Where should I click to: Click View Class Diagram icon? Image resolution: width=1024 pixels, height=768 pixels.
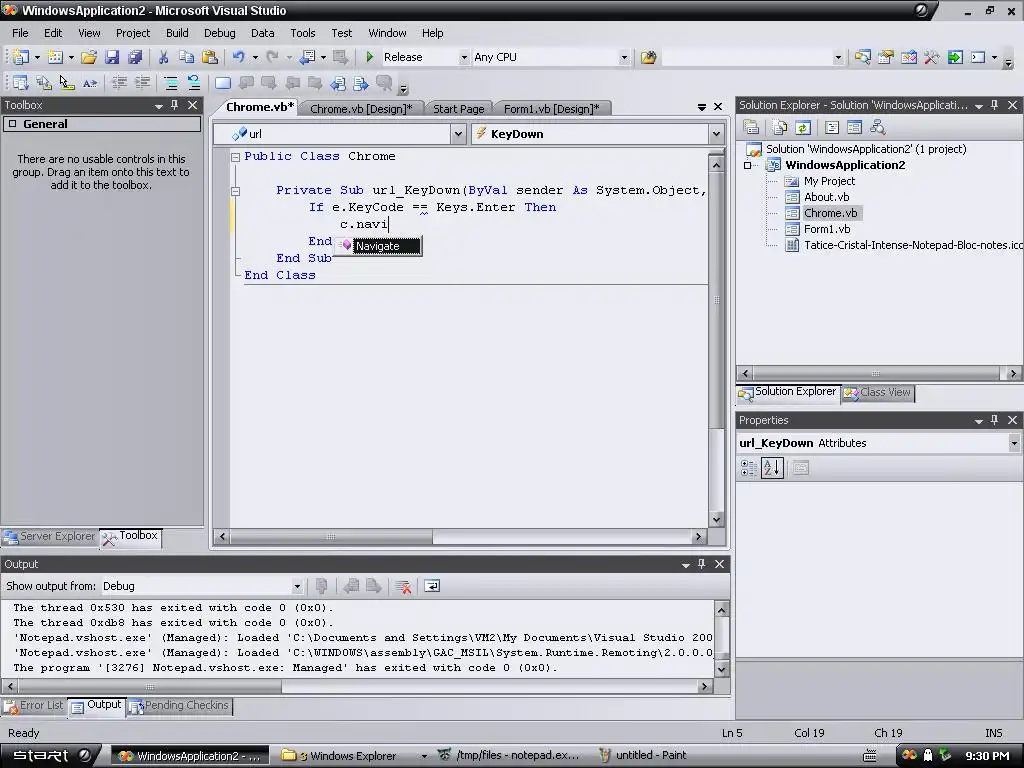[878, 127]
